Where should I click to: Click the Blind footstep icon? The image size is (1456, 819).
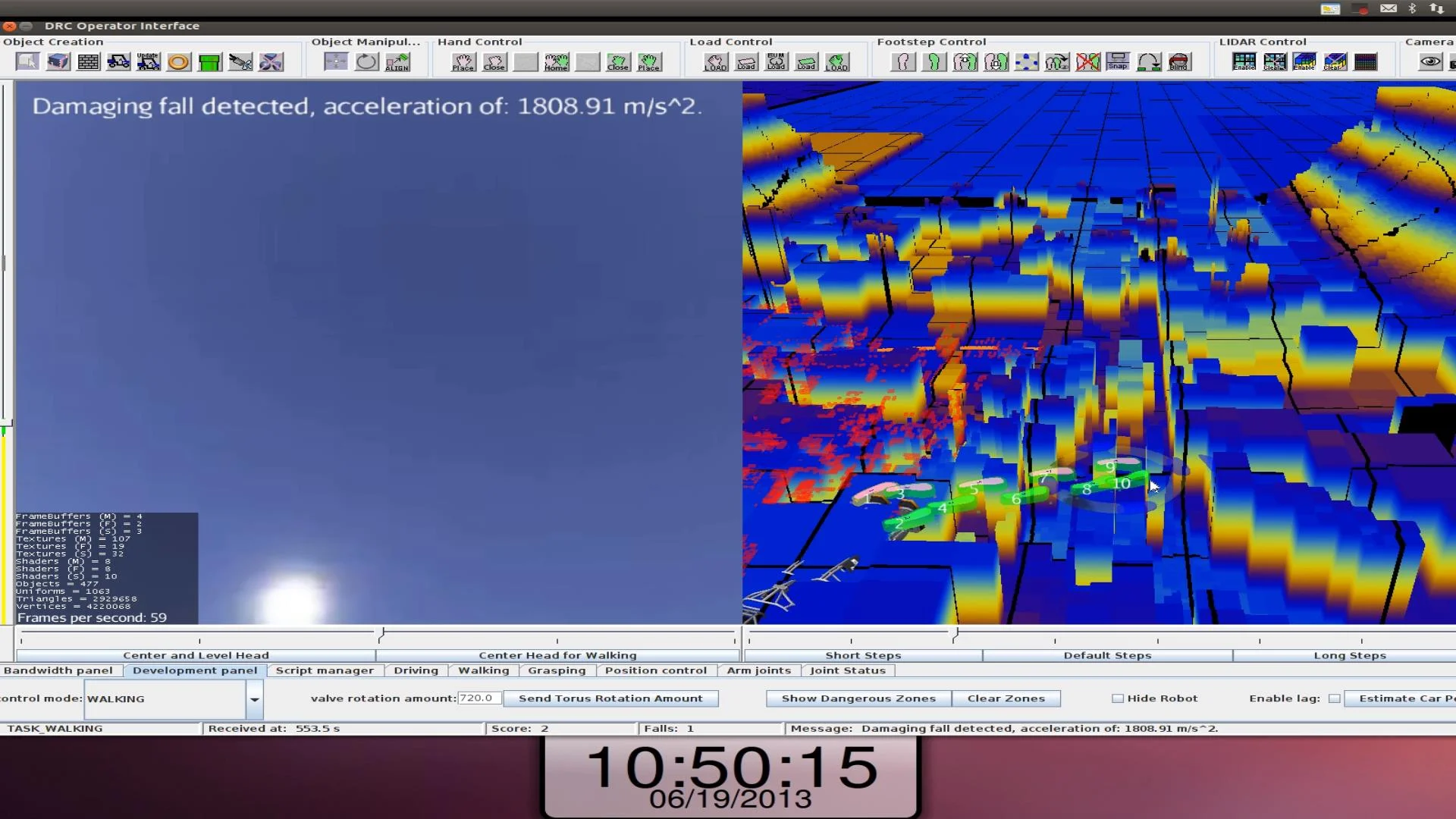[x=1178, y=61]
